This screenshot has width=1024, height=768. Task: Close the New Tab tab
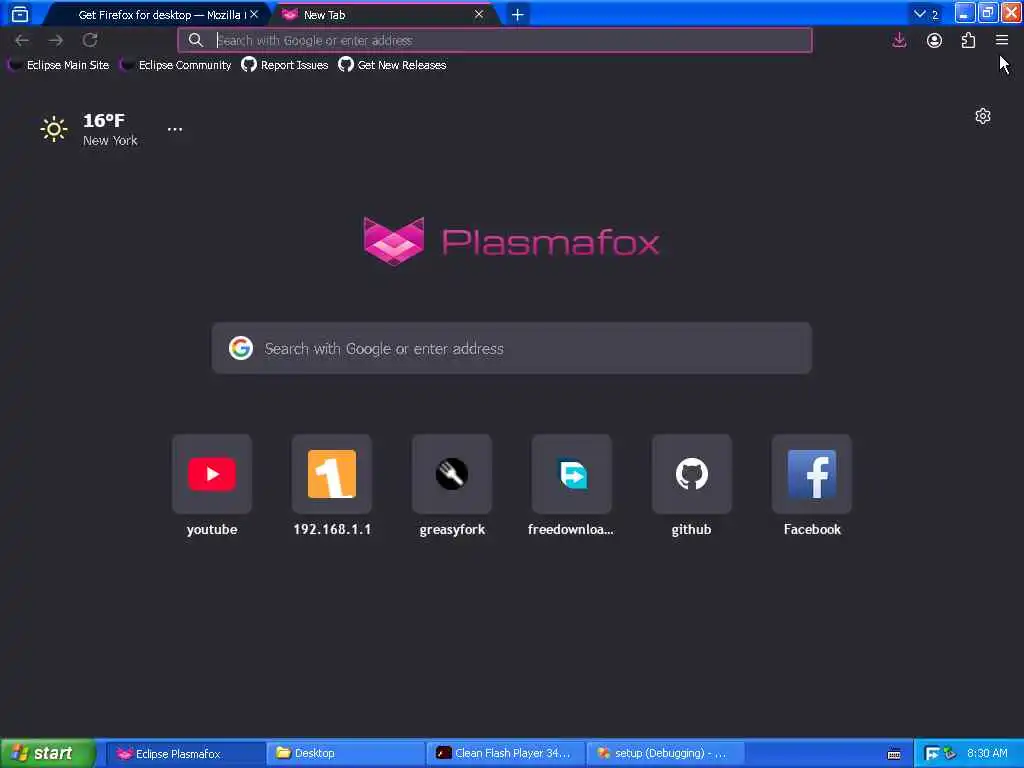pyautogui.click(x=479, y=14)
